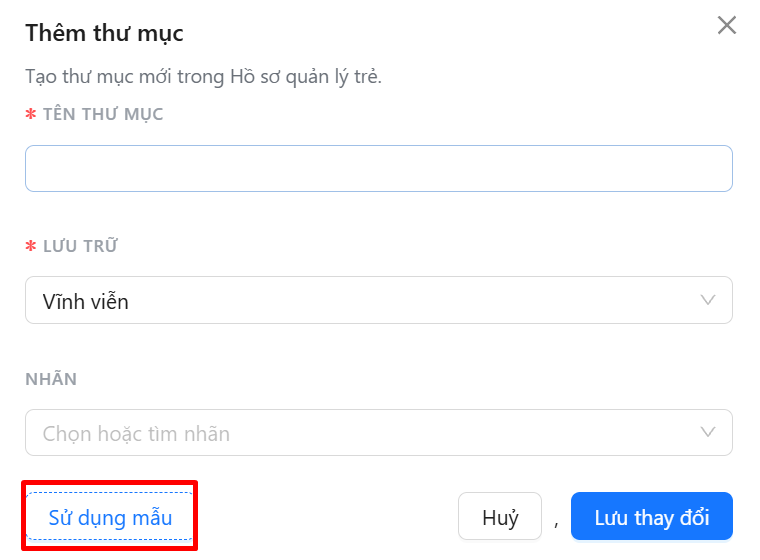The height and width of the screenshot is (560, 760).
Task: Cancel with the Huỷ button
Action: click(x=500, y=516)
